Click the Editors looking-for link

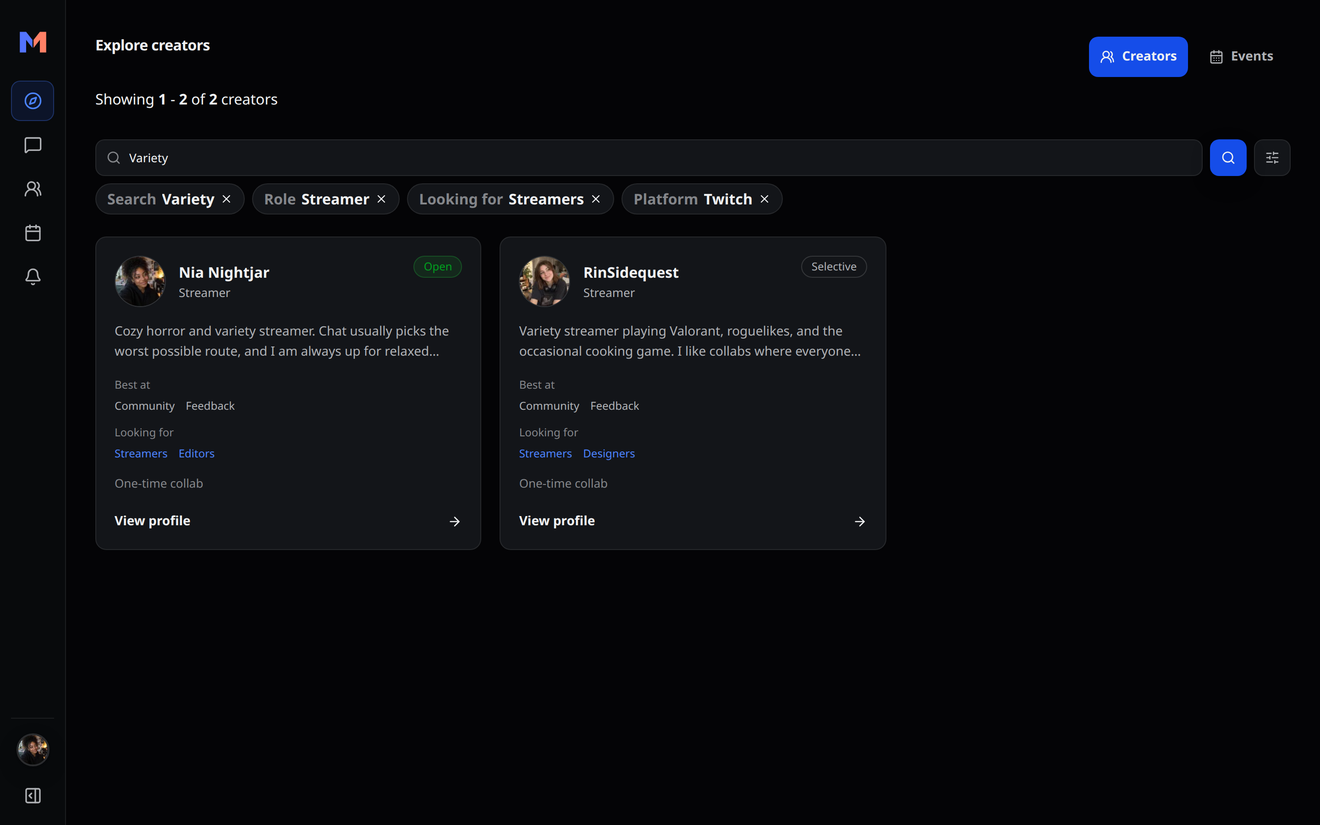click(197, 454)
